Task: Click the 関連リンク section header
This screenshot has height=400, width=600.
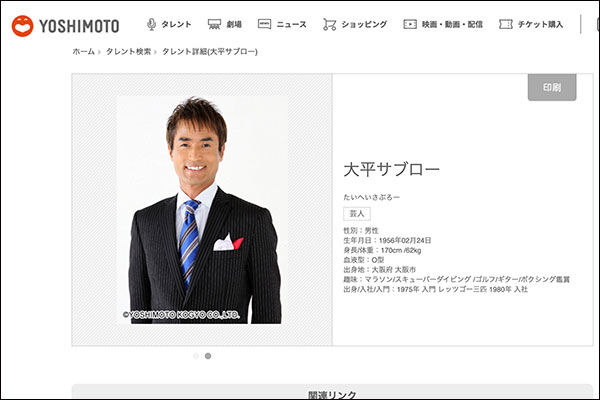Action: click(x=332, y=394)
